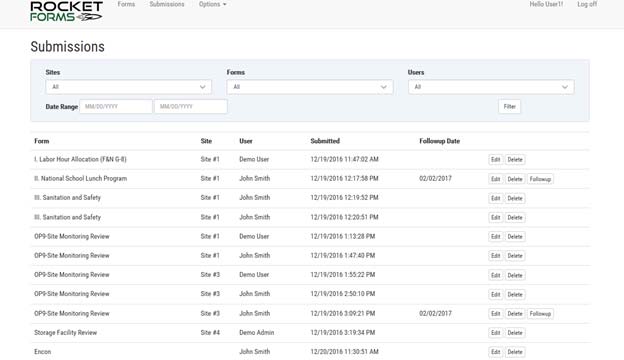This screenshot has height=360, width=624.
Task: Edit the 3:09:21 PM Site Monitoring Review
Action: tap(495, 314)
